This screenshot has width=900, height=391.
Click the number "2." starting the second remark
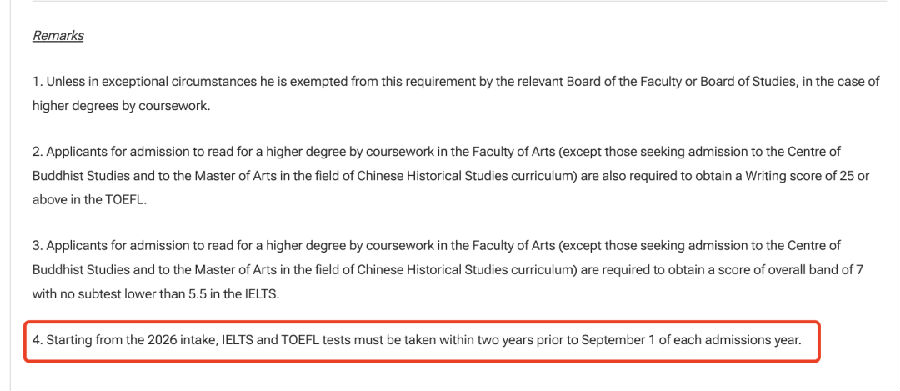click(x=38, y=152)
